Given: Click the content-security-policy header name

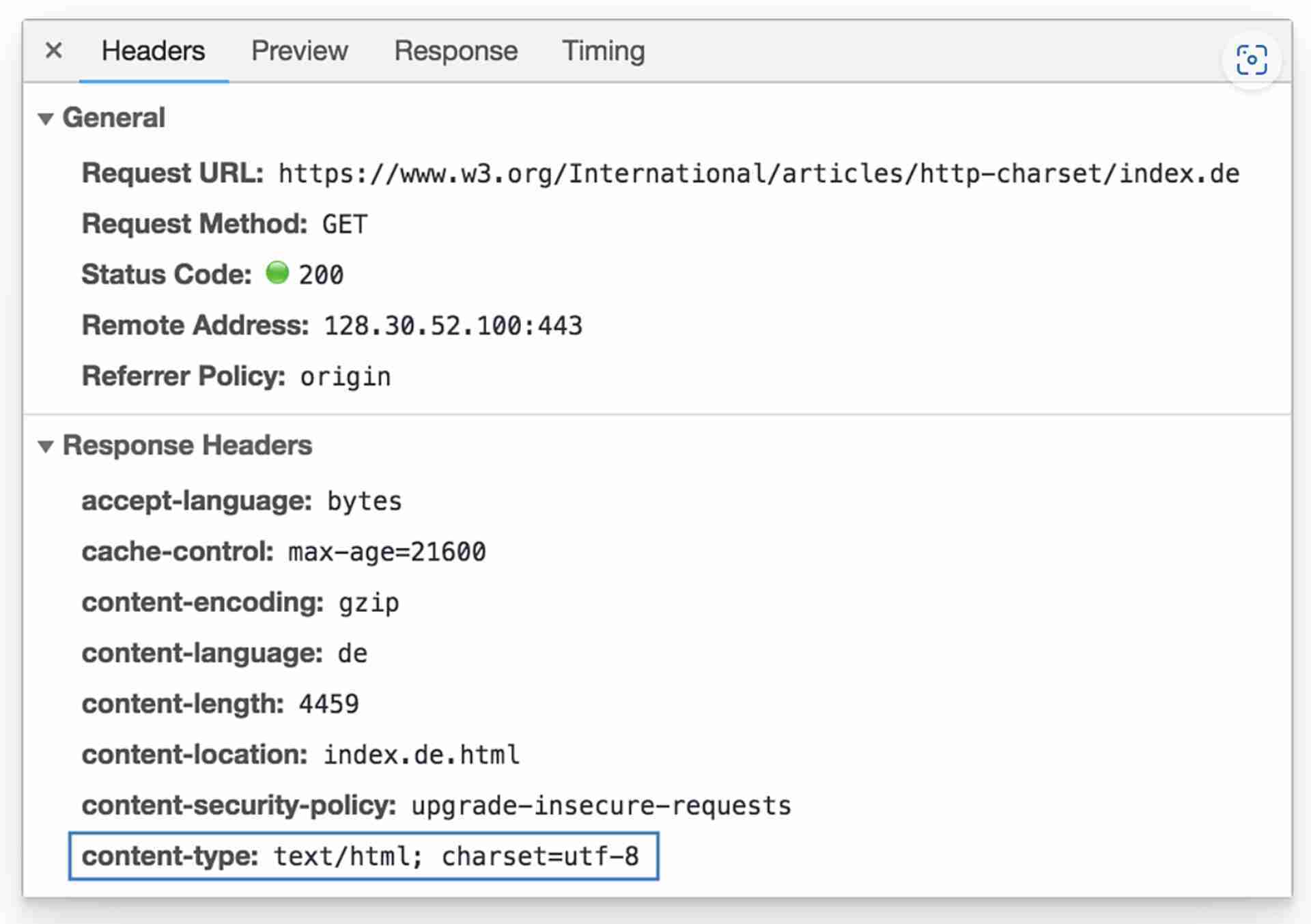Looking at the screenshot, I should 239,806.
